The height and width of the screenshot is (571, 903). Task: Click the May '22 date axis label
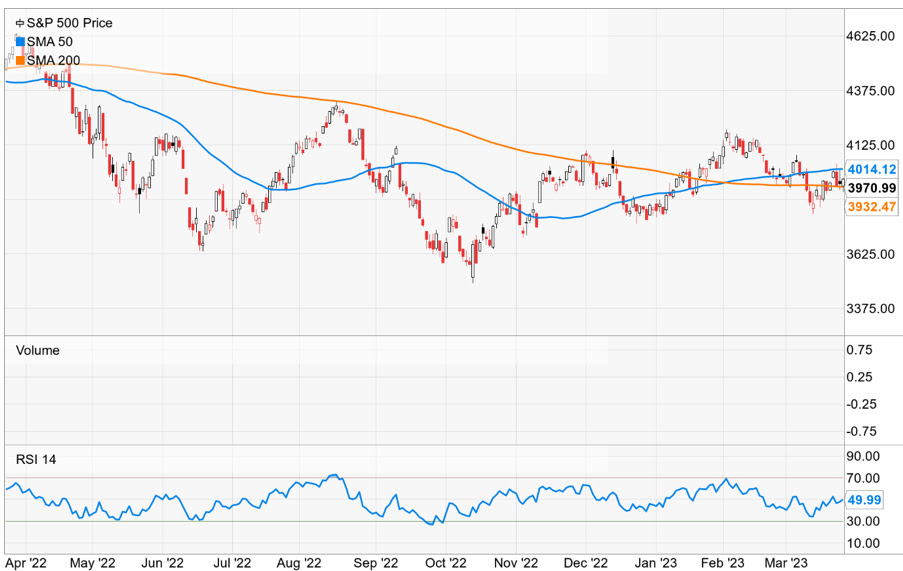click(x=92, y=563)
